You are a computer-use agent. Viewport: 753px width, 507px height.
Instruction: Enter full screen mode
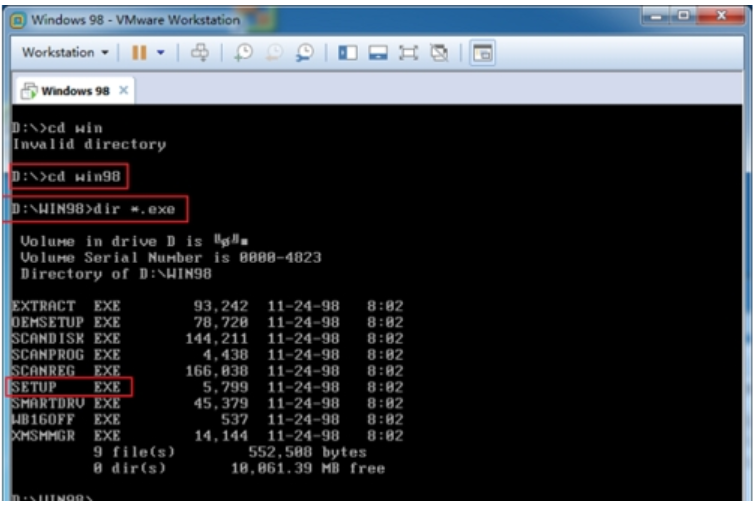[x=408, y=52]
